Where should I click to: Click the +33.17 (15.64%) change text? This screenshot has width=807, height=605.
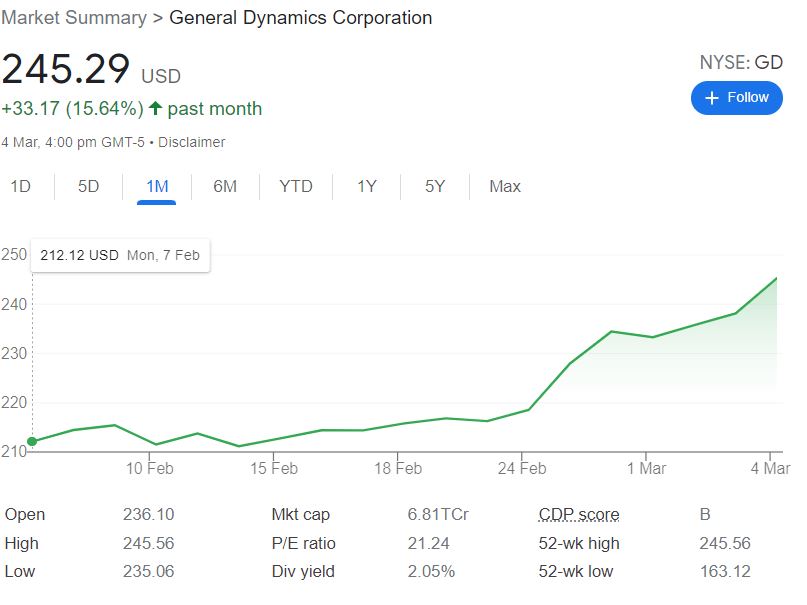pos(73,109)
